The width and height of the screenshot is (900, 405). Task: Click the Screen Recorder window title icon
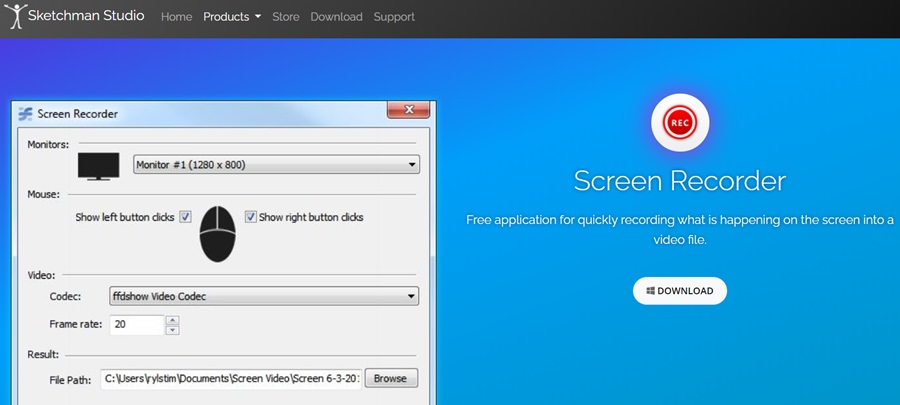[x=25, y=114]
